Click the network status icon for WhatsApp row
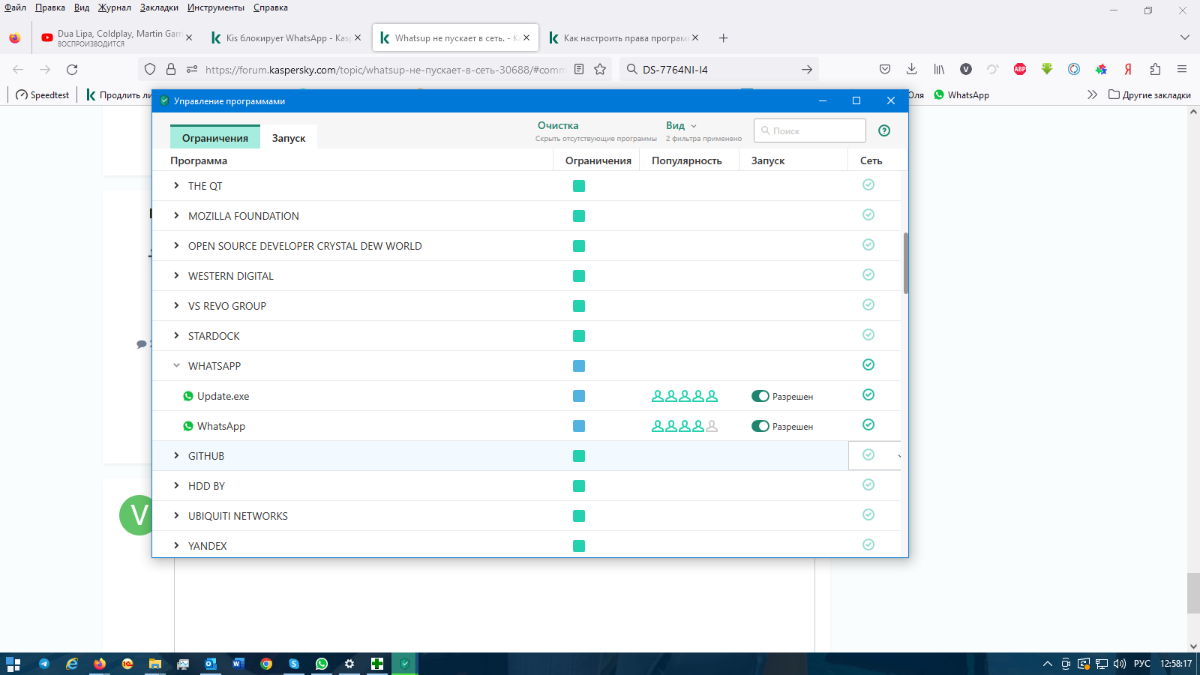 [x=868, y=425]
